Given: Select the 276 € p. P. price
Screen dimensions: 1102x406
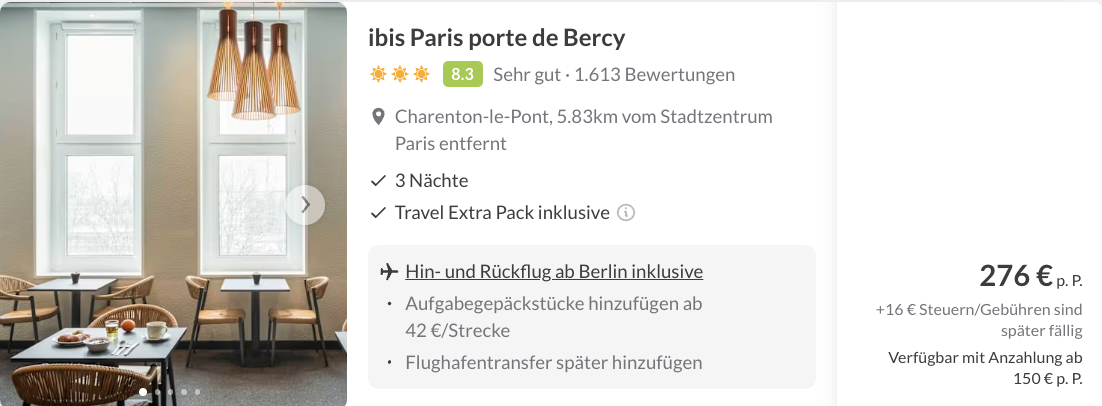Looking at the screenshot, I should tap(1030, 277).
